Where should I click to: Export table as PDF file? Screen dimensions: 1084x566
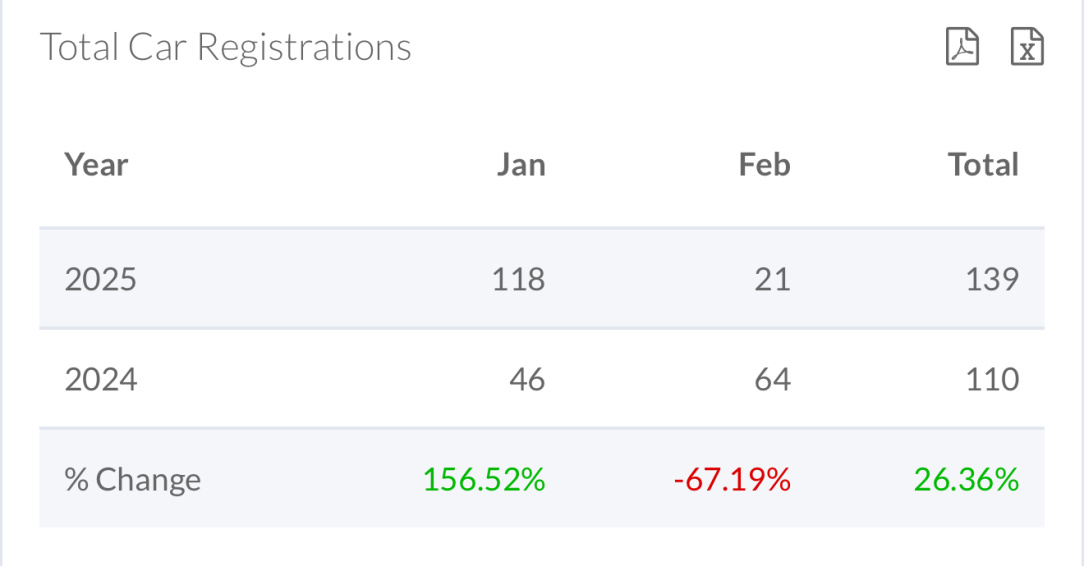pyautogui.click(x=962, y=46)
